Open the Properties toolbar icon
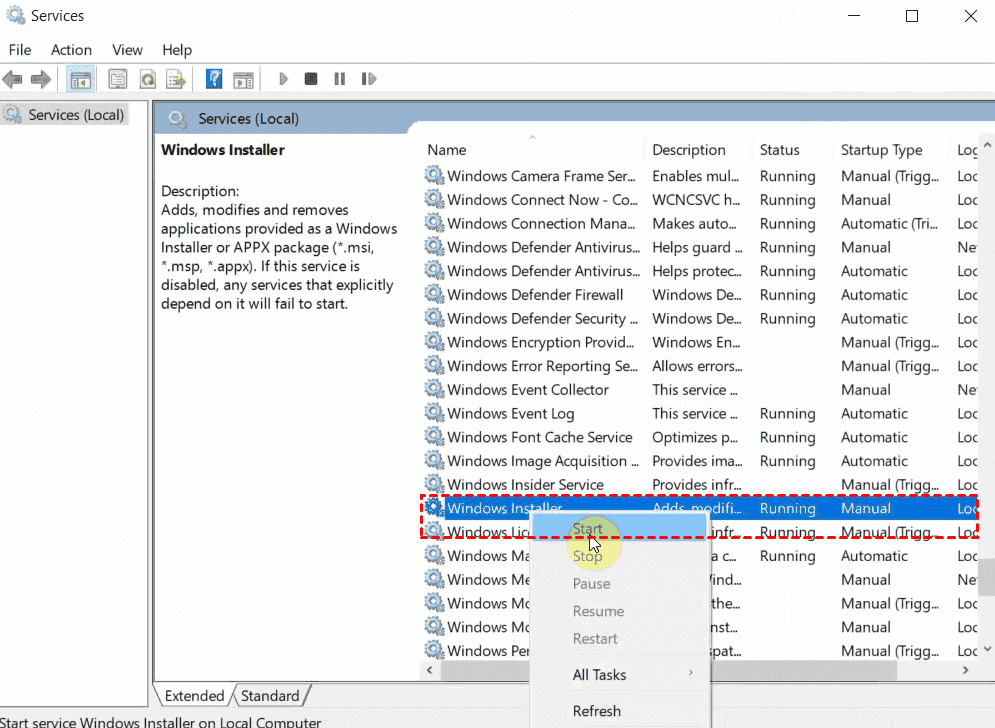The width and height of the screenshot is (995, 728). coord(117,79)
